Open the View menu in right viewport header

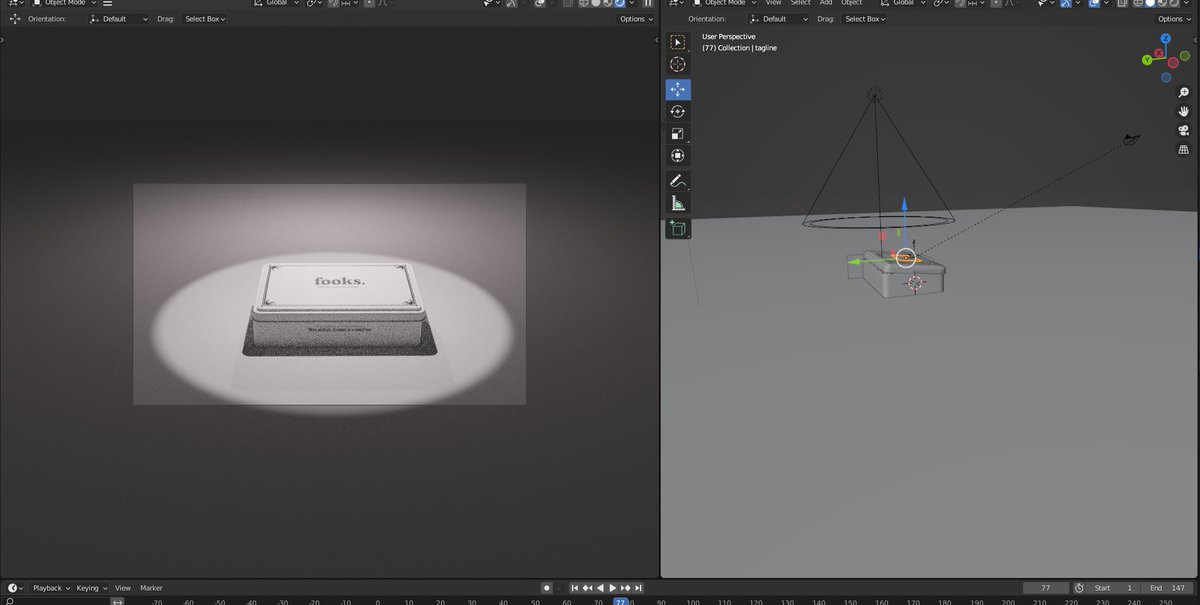[x=773, y=3]
